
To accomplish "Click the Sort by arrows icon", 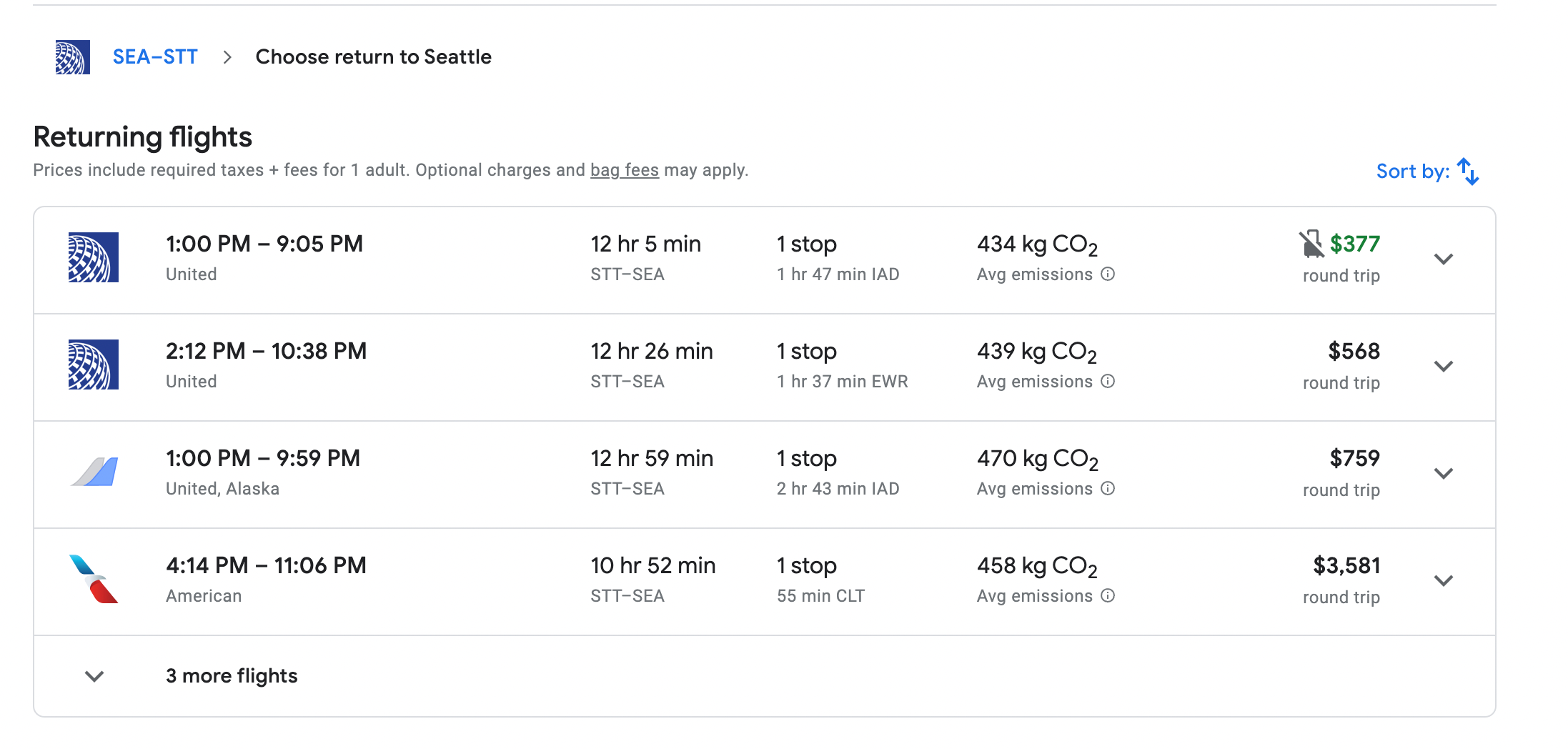I will click(x=1468, y=172).
